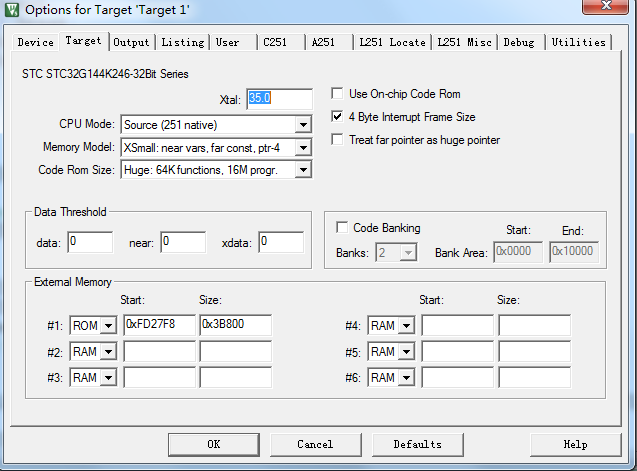Screen dimensions: 637x471
Task: Click the data threshold input field
Action: (90, 242)
